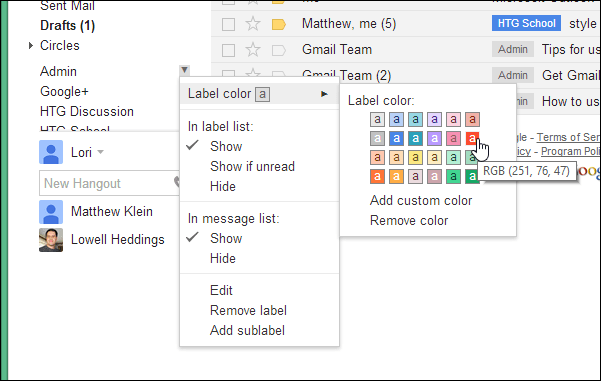Open the dropdown arrow beside Lori
601x381 pixels.
tap(100, 152)
